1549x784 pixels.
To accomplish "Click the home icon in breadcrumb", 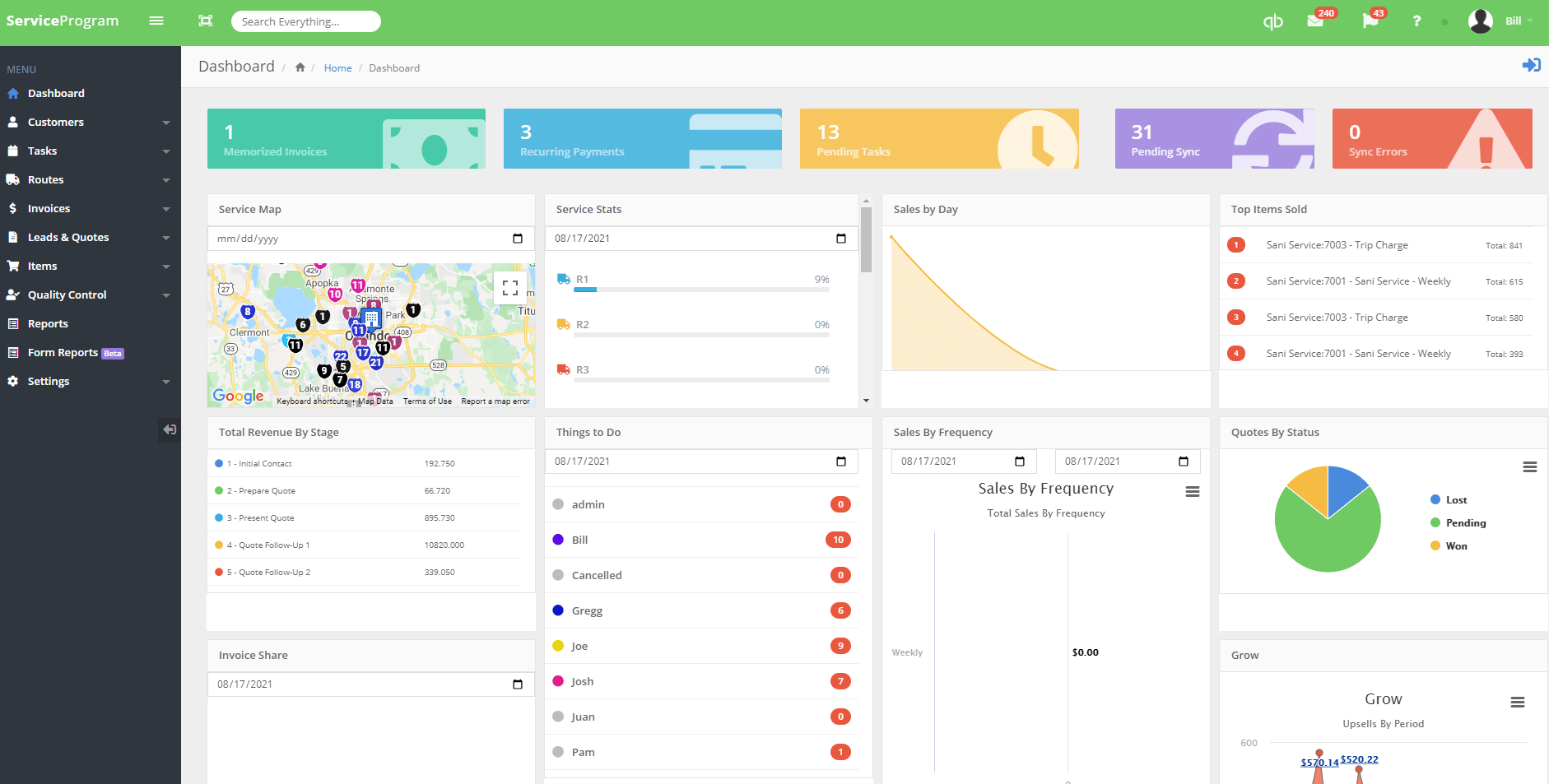I will pyautogui.click(x=300, y=67).
